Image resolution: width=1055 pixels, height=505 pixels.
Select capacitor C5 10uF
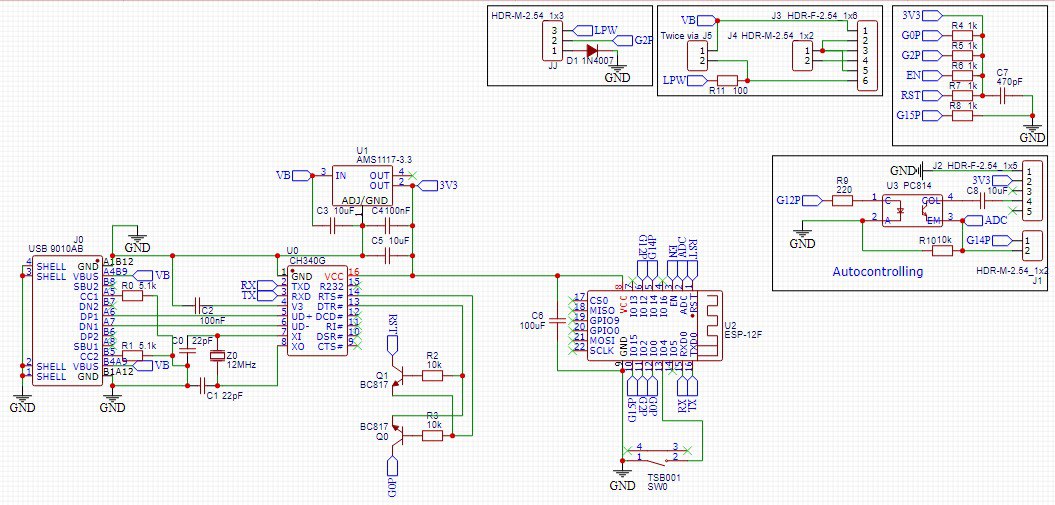pos(389,256)
